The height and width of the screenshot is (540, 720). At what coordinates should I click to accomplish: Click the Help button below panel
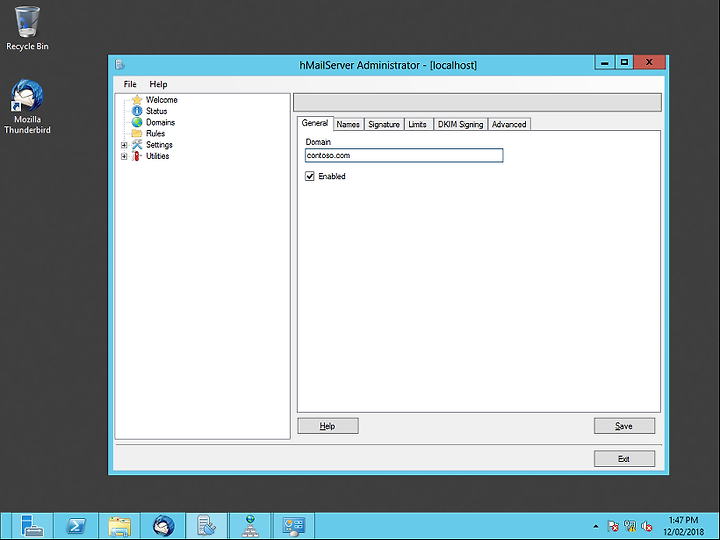[327, 426]
